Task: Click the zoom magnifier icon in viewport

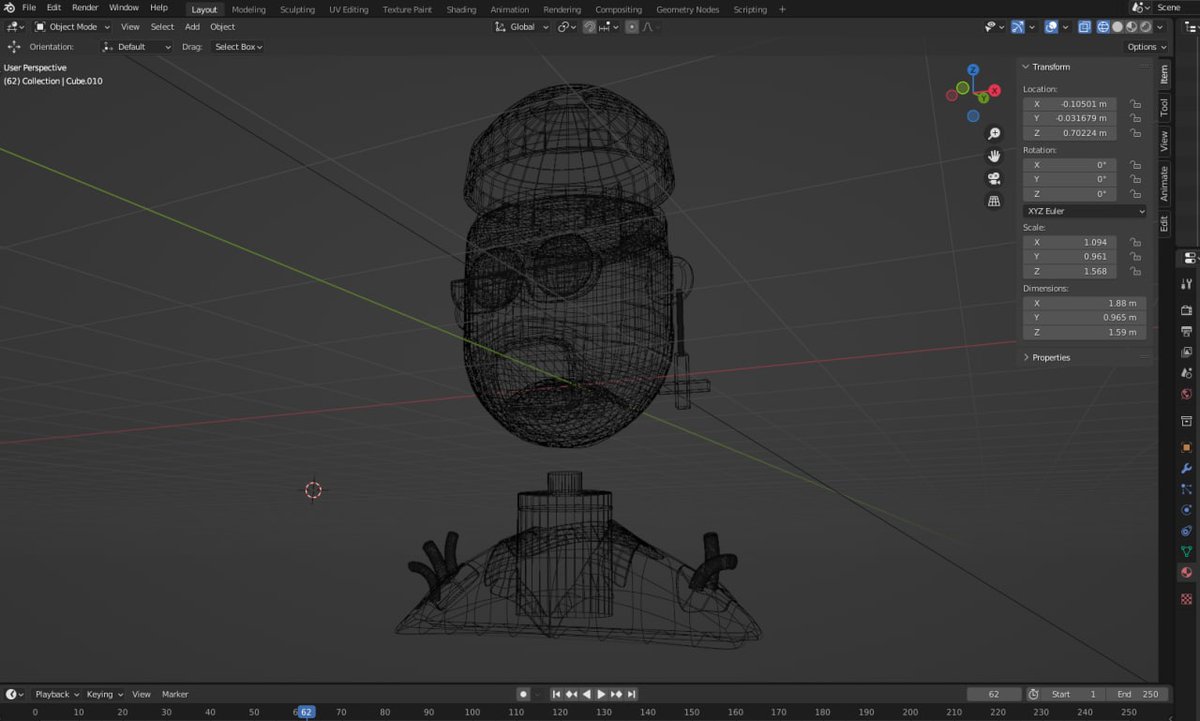Action: (994, 133)
